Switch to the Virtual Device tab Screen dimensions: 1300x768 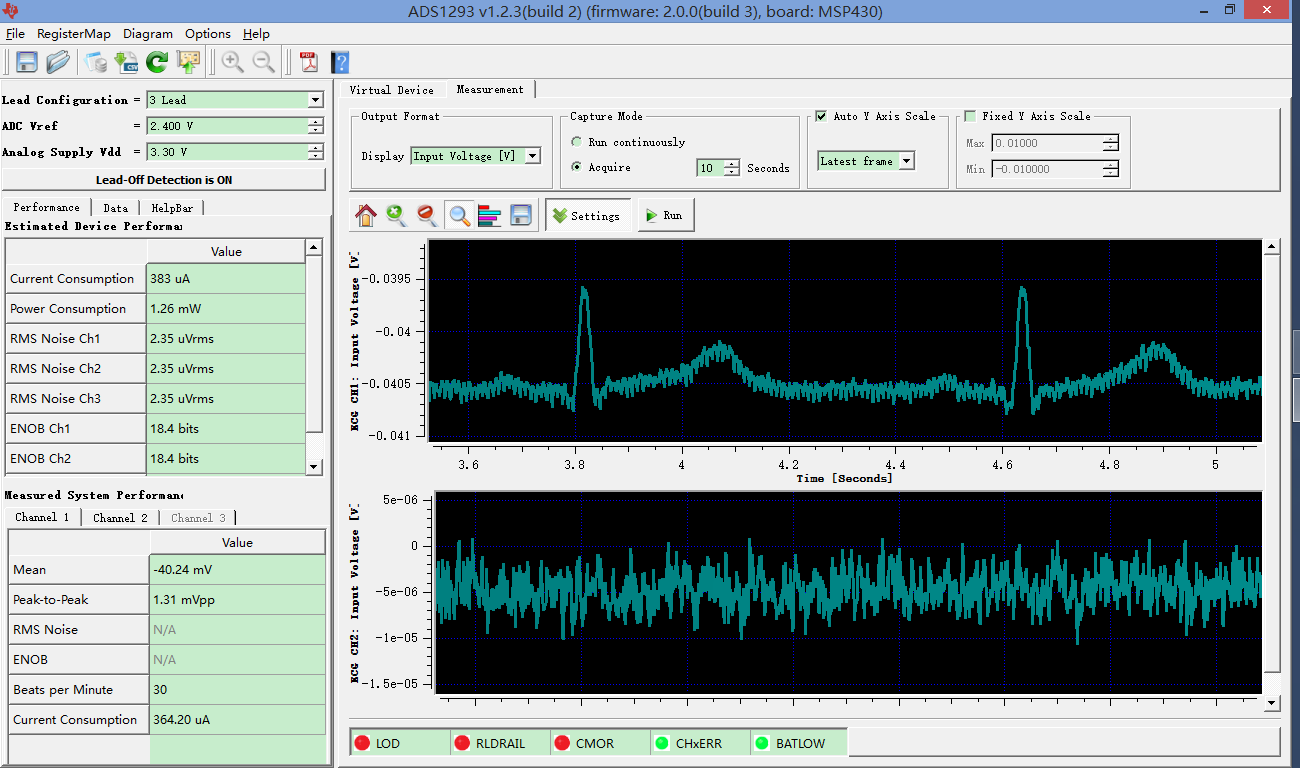click(391, 90)
